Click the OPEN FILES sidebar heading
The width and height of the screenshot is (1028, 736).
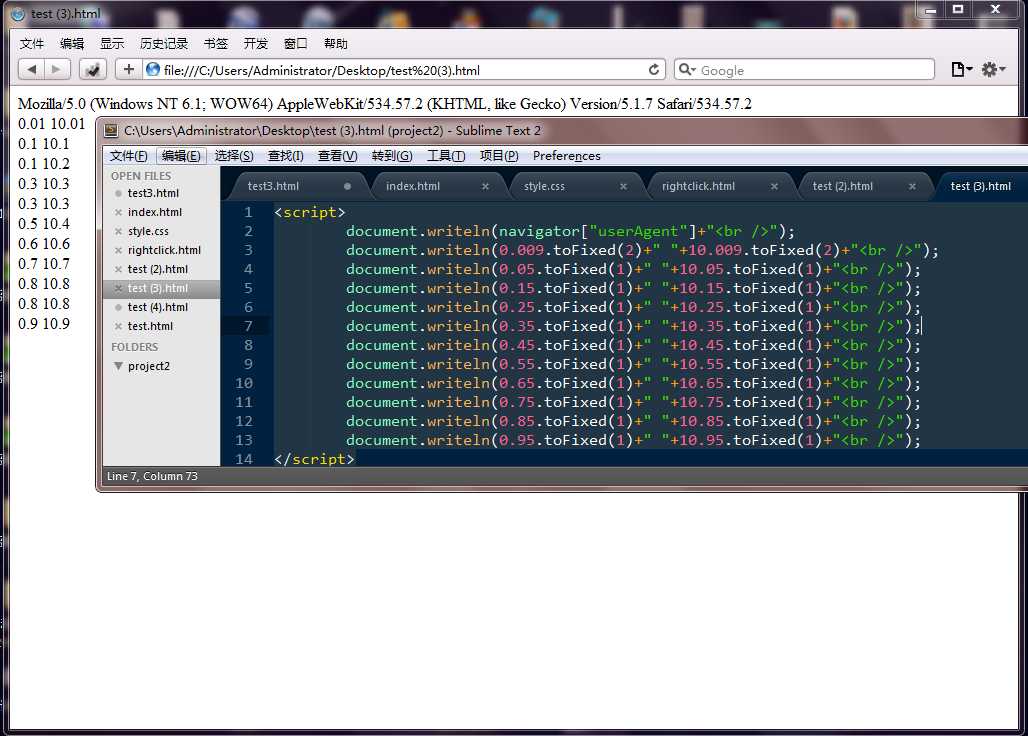[x=141, y=176]
